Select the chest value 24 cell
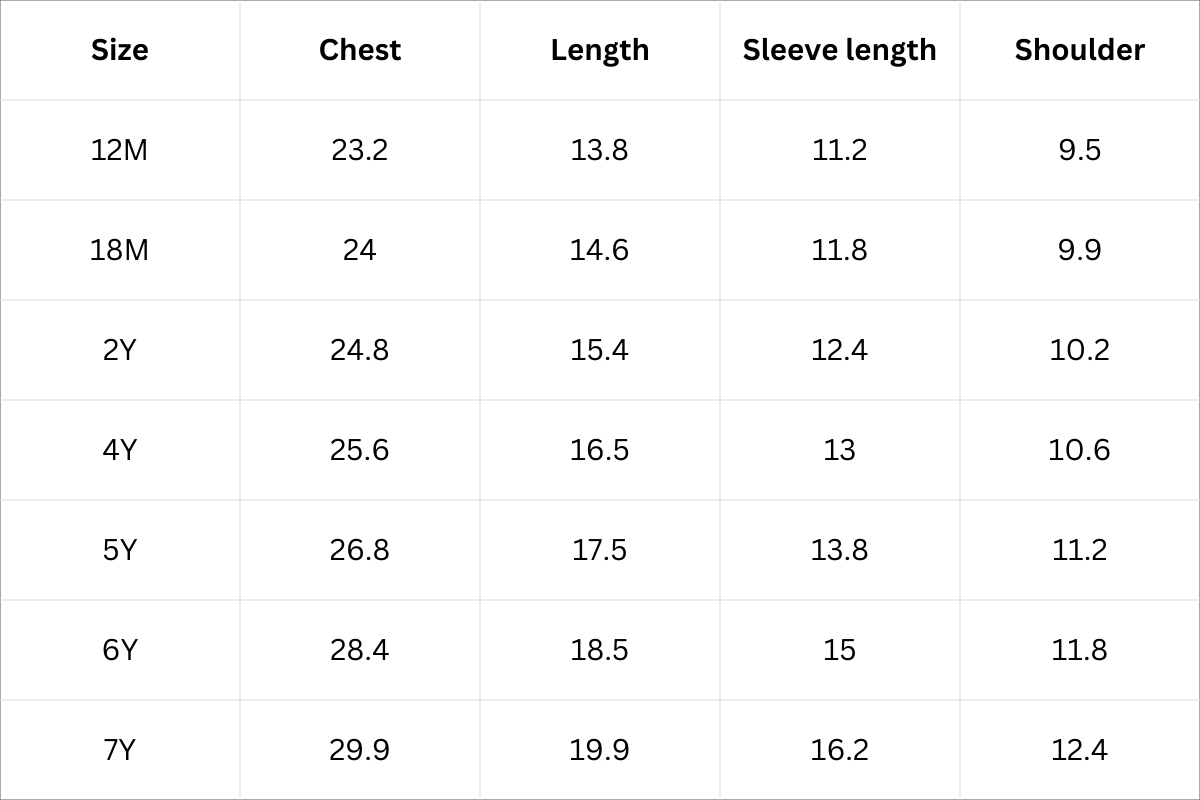Screen dimensions: 1200x800 tap(360, 250)
